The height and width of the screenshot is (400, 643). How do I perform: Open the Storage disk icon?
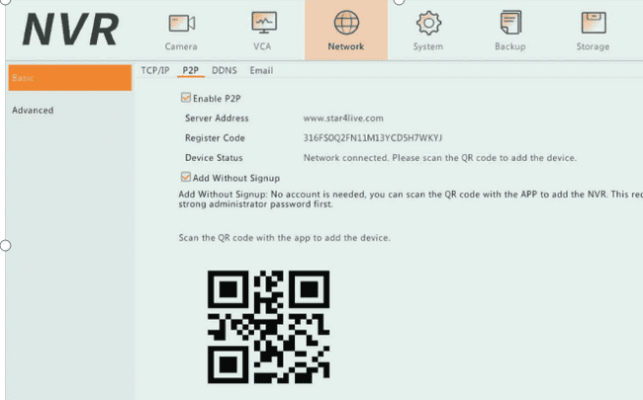(593, 22)
